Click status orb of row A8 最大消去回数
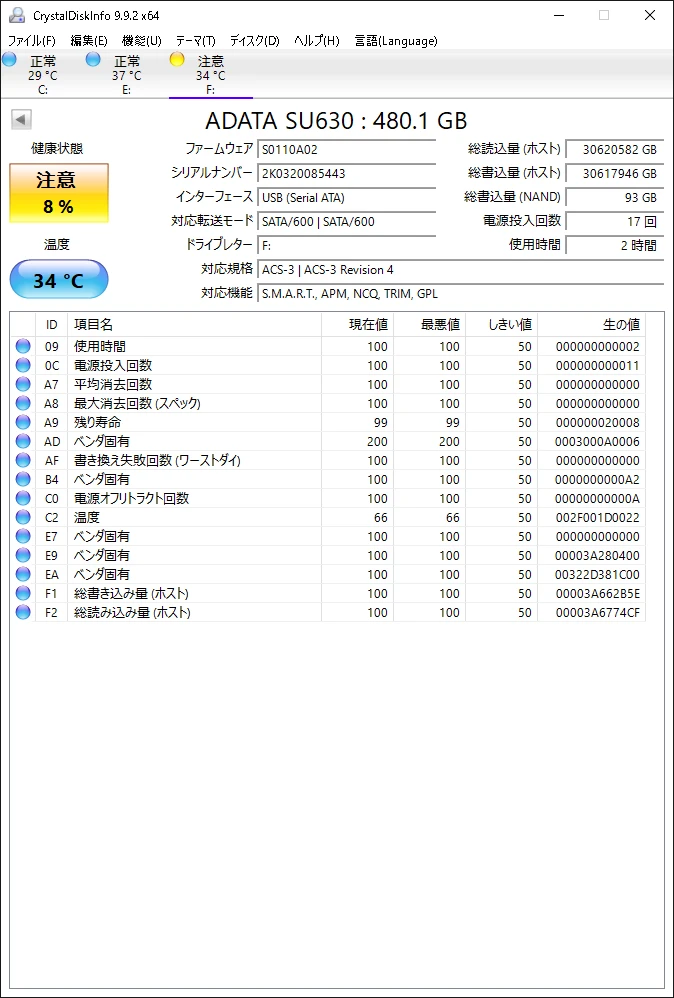Image resolution: width=674 pixels, height=998 pixels. point(23,404)
